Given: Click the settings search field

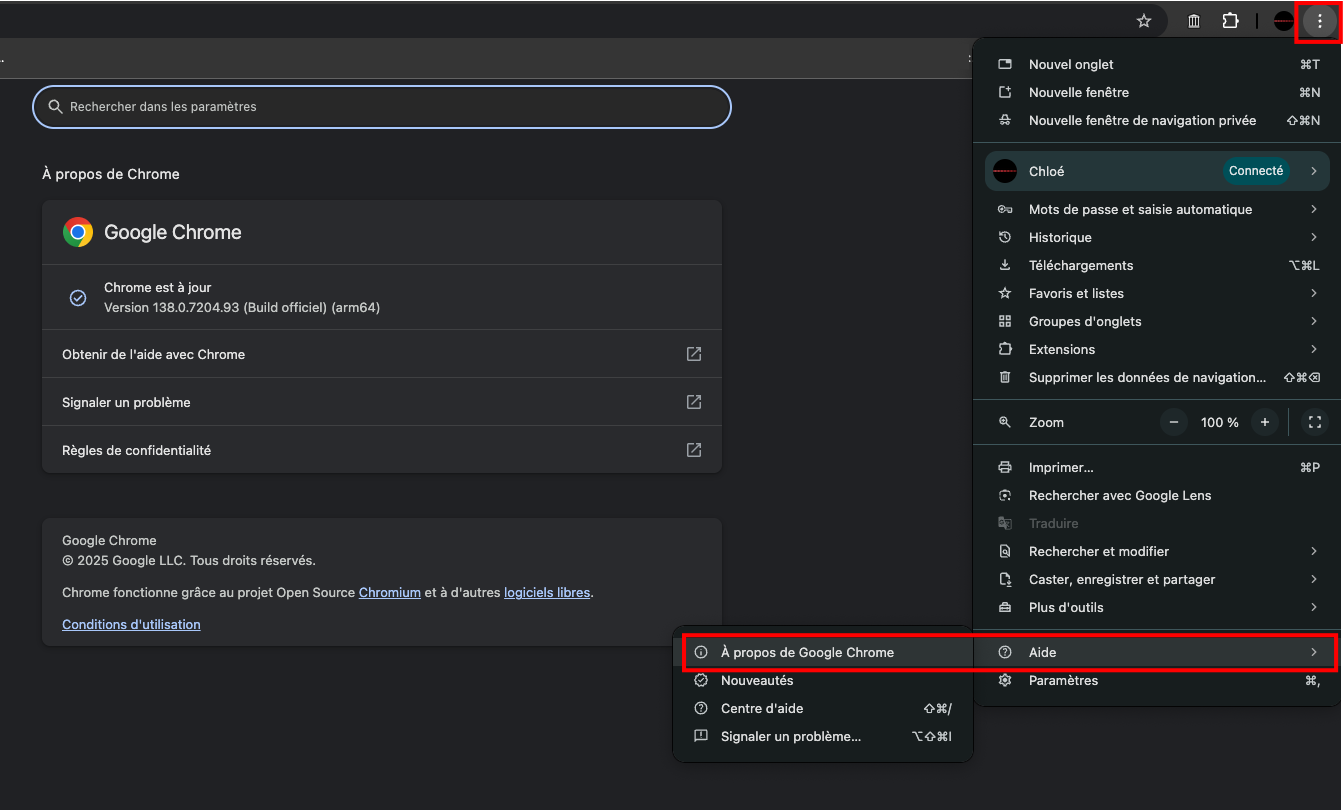Looking at the screenshot, I should tap(382, 107).
